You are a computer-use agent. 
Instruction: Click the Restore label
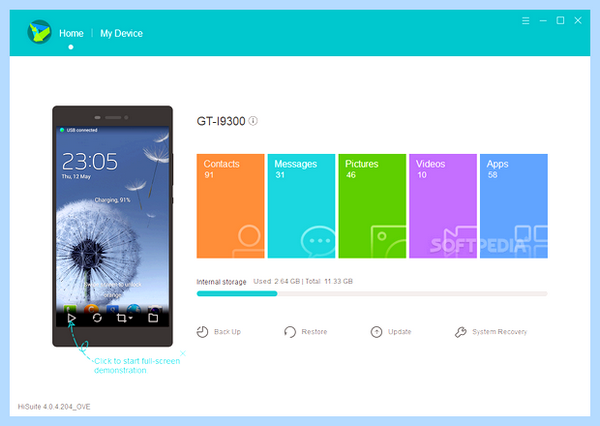click(314, 332)
